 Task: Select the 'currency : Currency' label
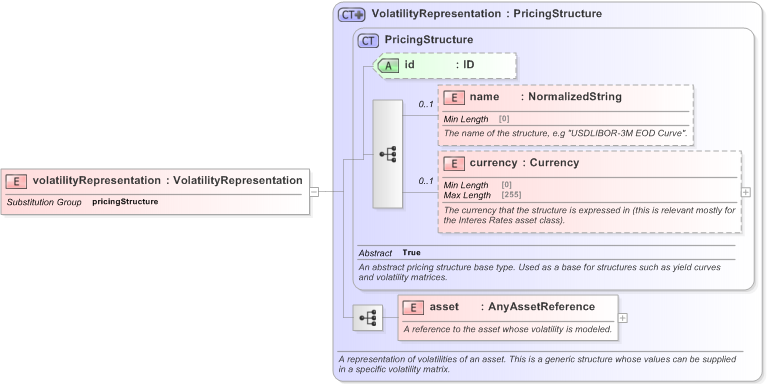[524, 162]
